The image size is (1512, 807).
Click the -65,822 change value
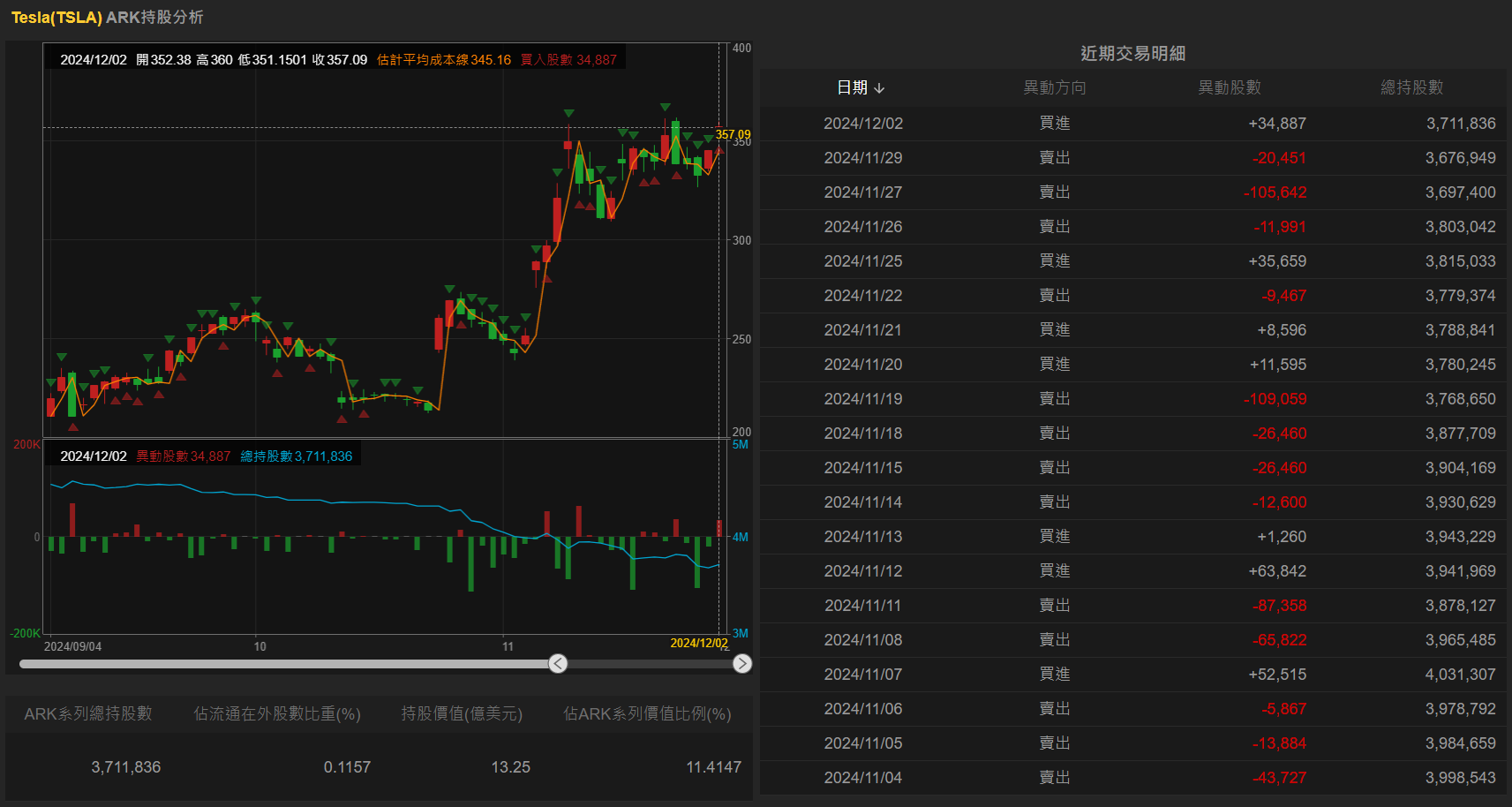tap(1279, 640)
